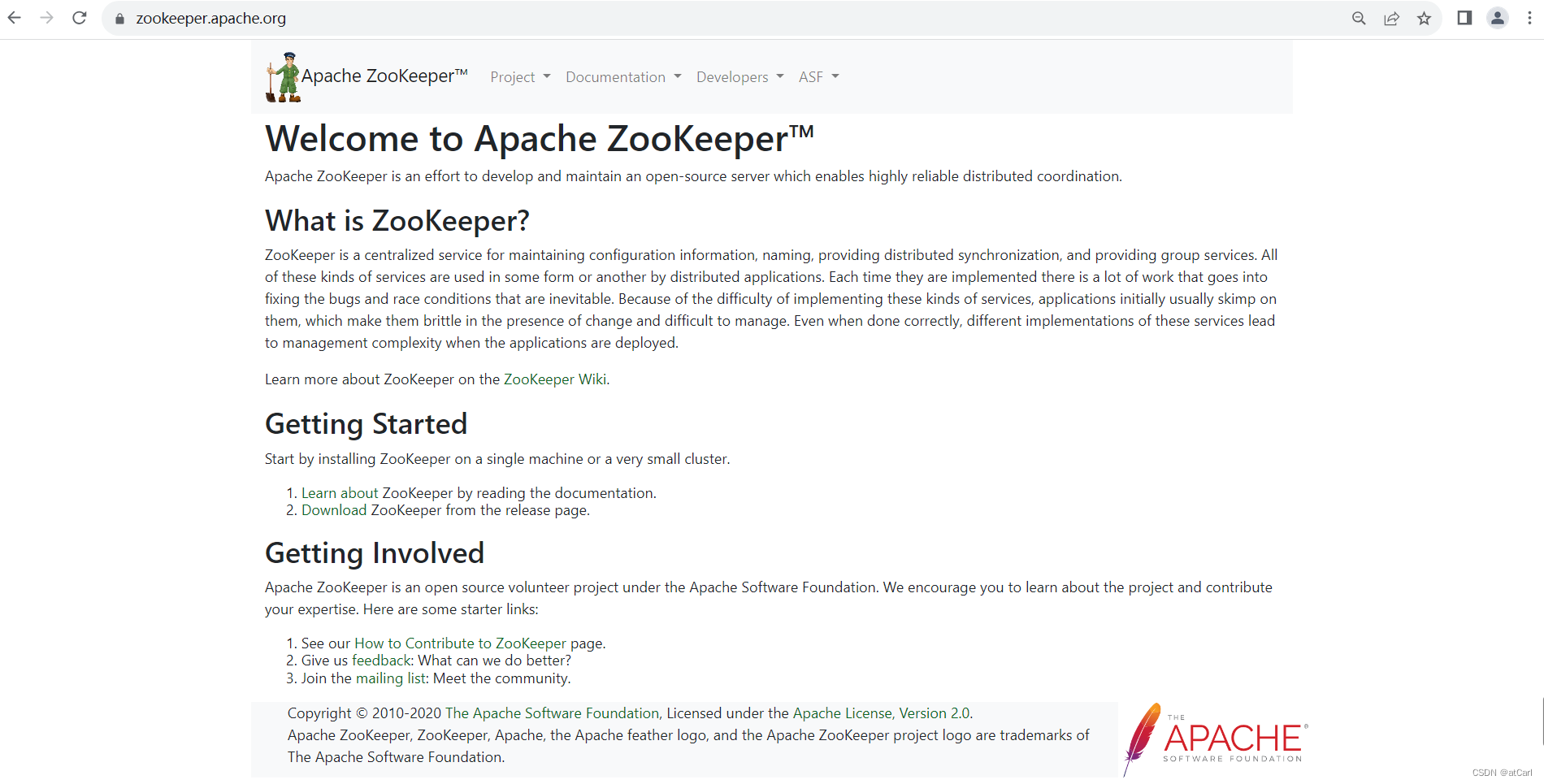This screenshot has width=1544, height=784.
Task: Toggle the browser side panel
Action: [x=1464, y=18]
